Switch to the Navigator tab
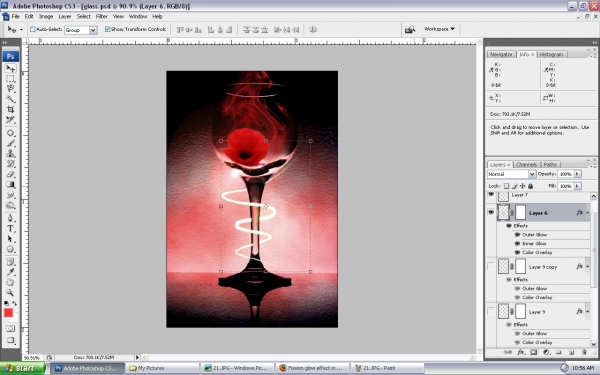Viewport: 600px width, 375px height. (501, 54)
